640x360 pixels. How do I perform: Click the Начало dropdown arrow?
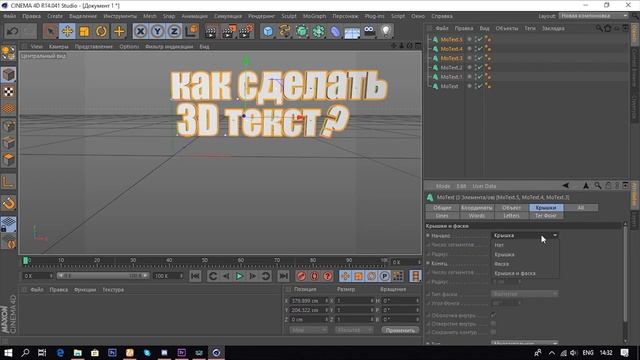555,236
